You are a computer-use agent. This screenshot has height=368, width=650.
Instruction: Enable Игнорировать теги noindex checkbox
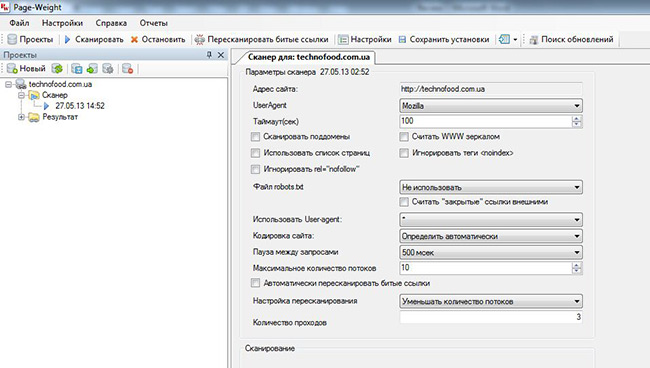[404, 153]
